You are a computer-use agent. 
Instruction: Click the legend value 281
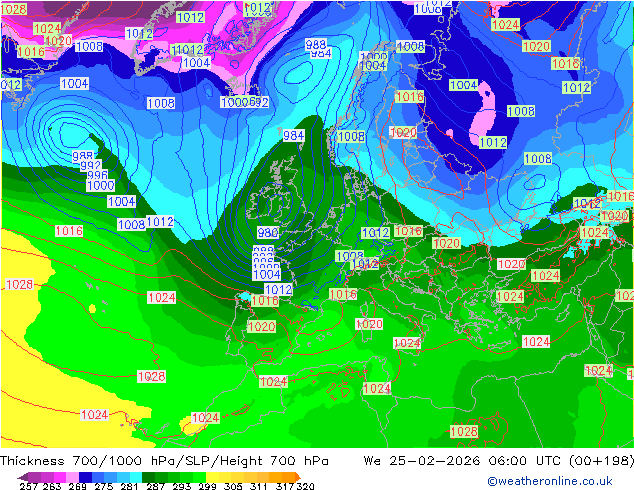(129, 486)
